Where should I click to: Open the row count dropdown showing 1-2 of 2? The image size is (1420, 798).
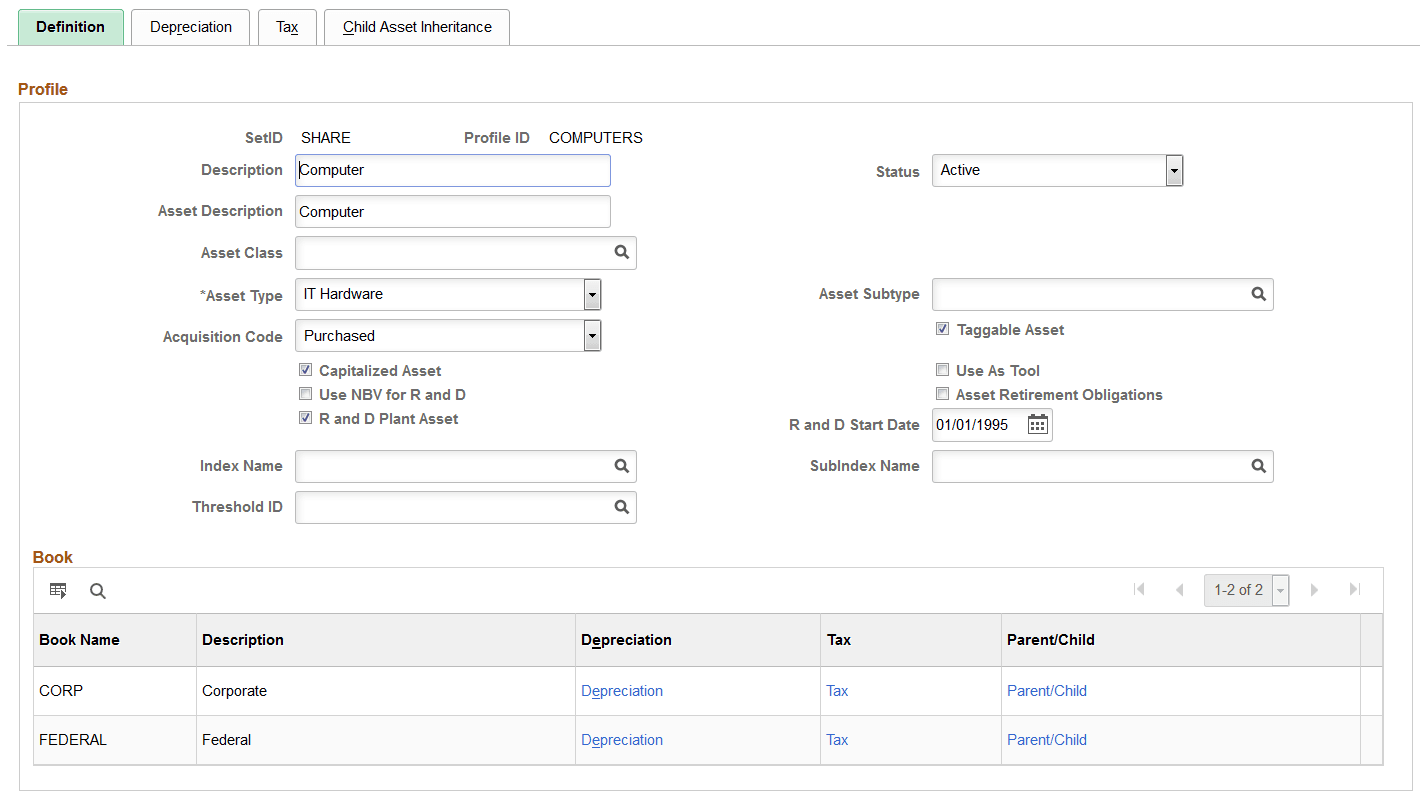tap(1280, 590)
